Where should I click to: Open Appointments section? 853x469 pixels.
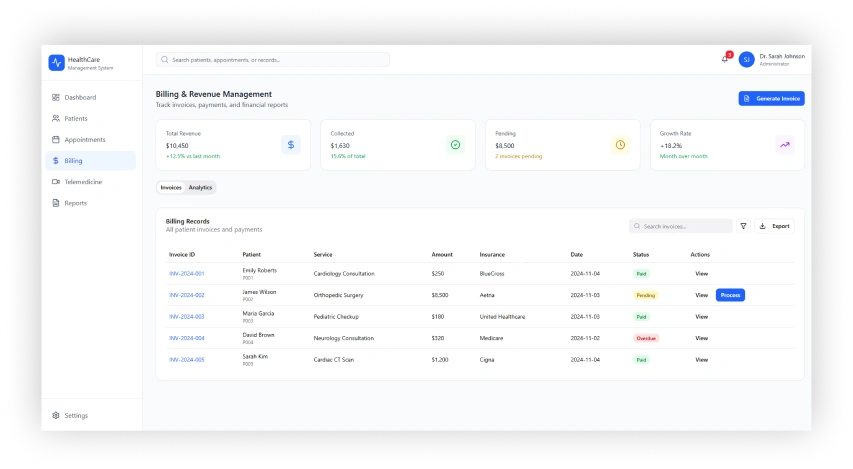point(84,140)
